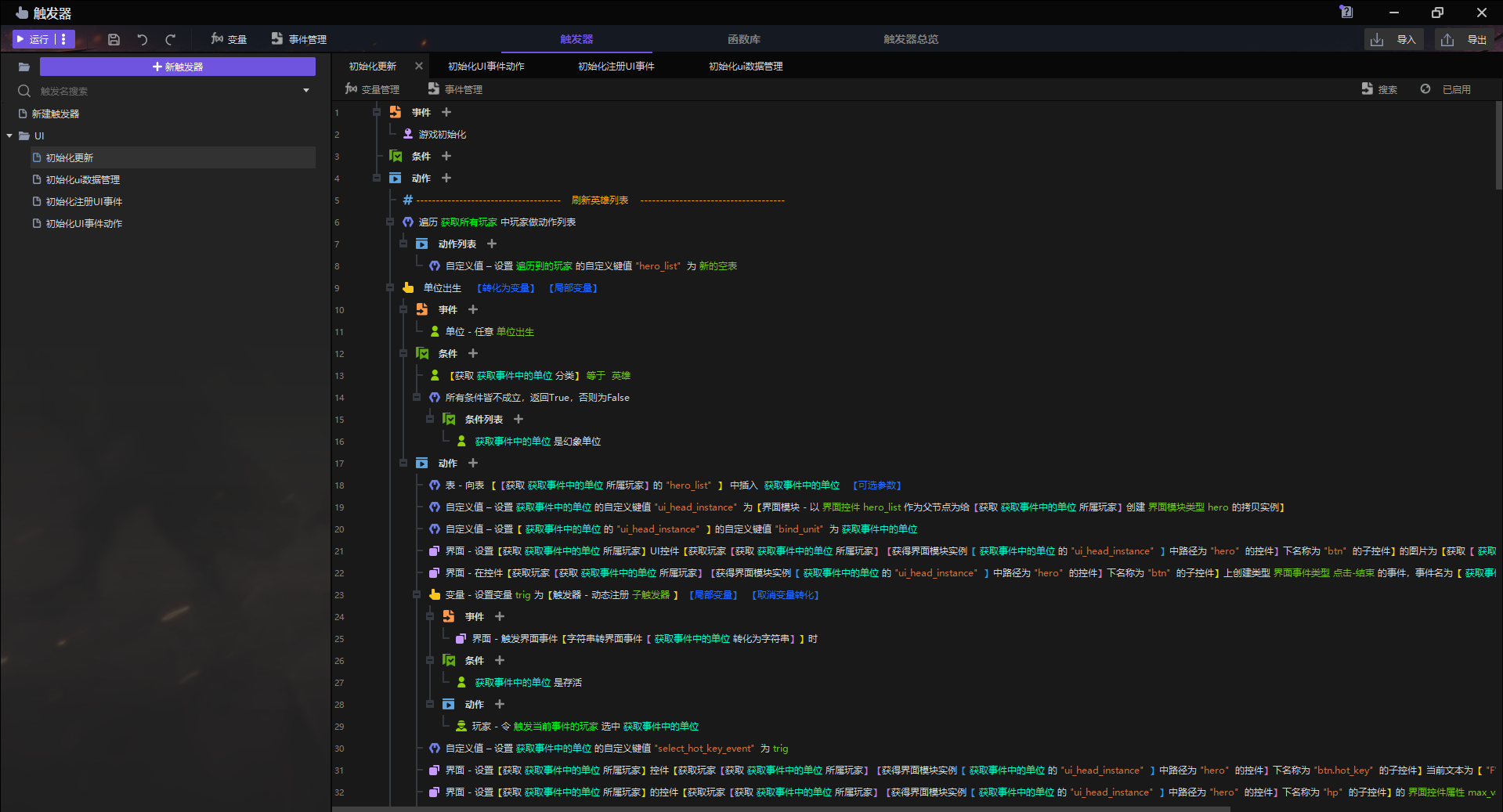Collapse the 事件 node on line 1

click(x=377, y=112)
